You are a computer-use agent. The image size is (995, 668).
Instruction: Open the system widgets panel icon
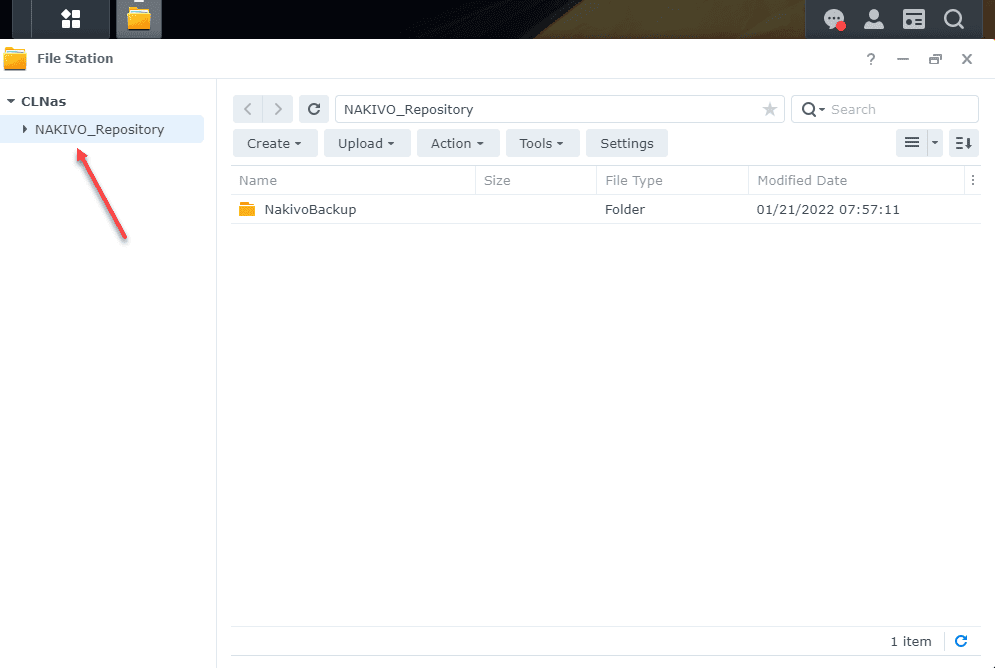(x=913, y=18)
